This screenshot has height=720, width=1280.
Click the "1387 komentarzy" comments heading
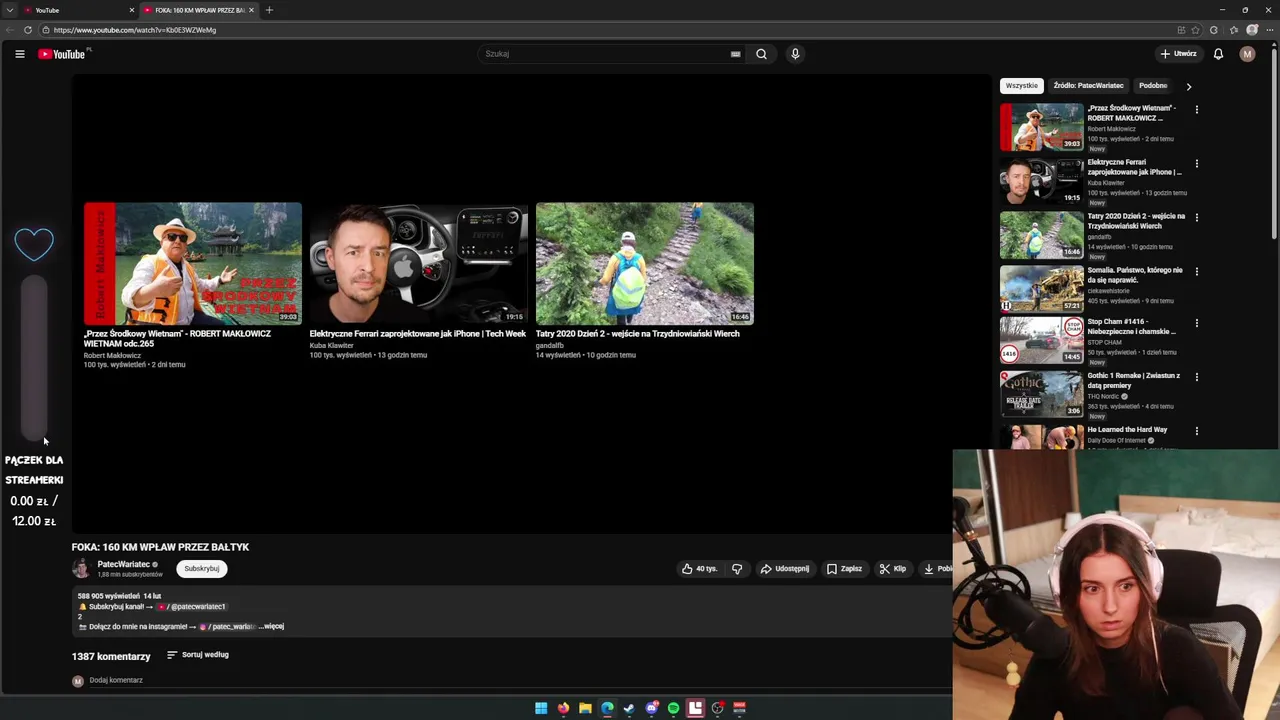tap(111, 656)
